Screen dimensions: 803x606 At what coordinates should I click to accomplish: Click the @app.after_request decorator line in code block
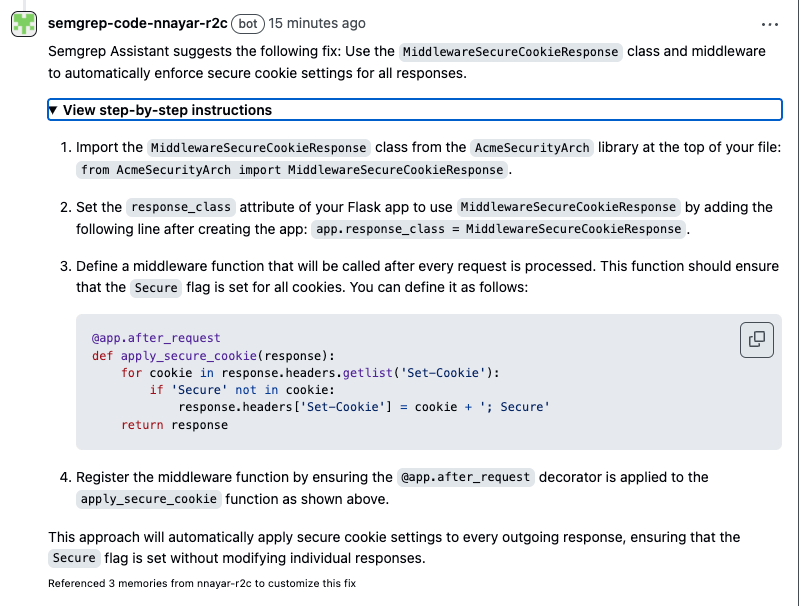(x=156, y=338)
